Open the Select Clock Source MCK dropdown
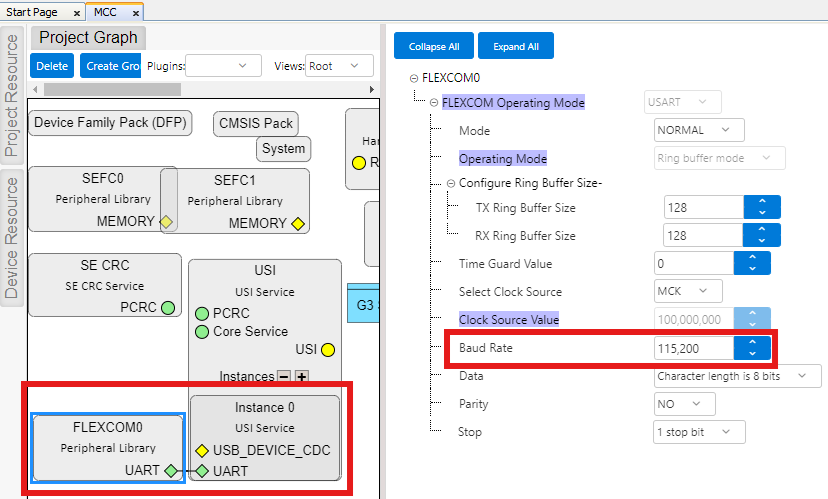The height and width of the screenshot is (499, 828). click(x=688, y=291)
